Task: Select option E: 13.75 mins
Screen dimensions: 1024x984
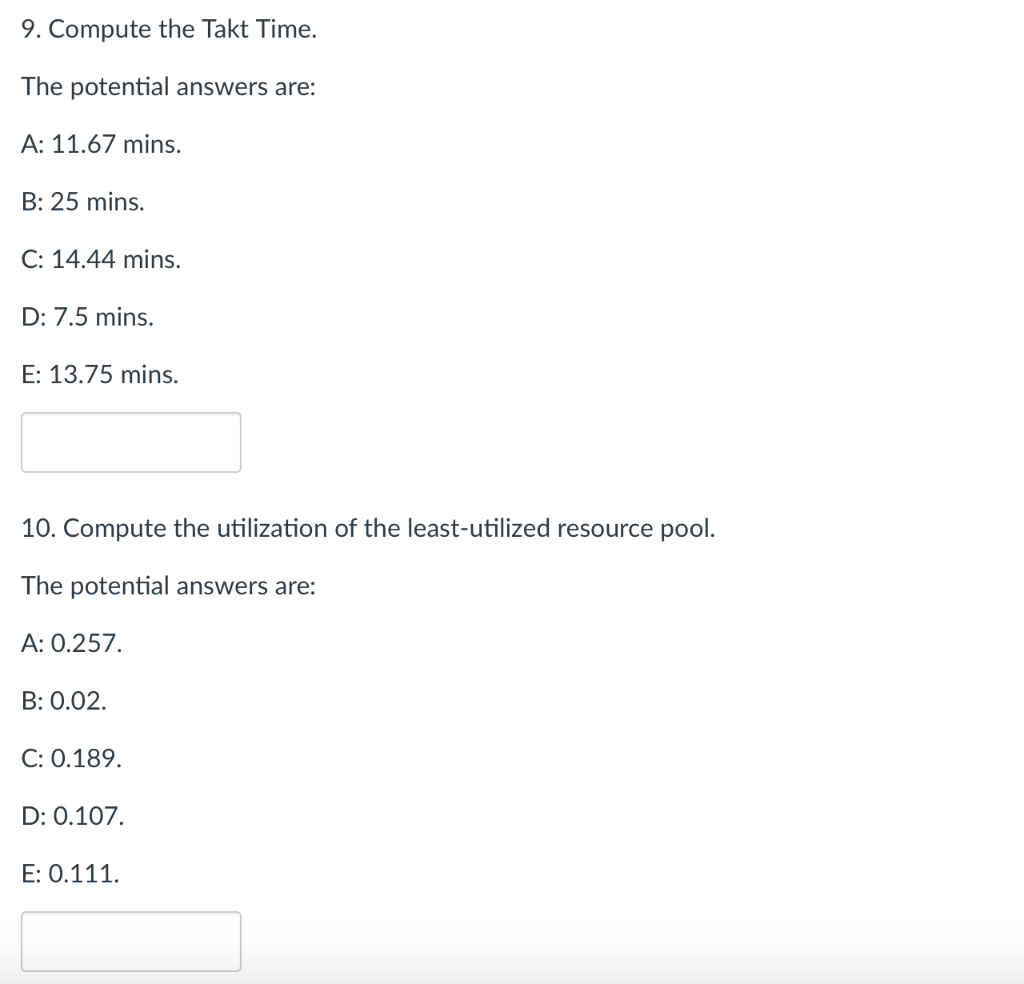Action: click(100, 375)
